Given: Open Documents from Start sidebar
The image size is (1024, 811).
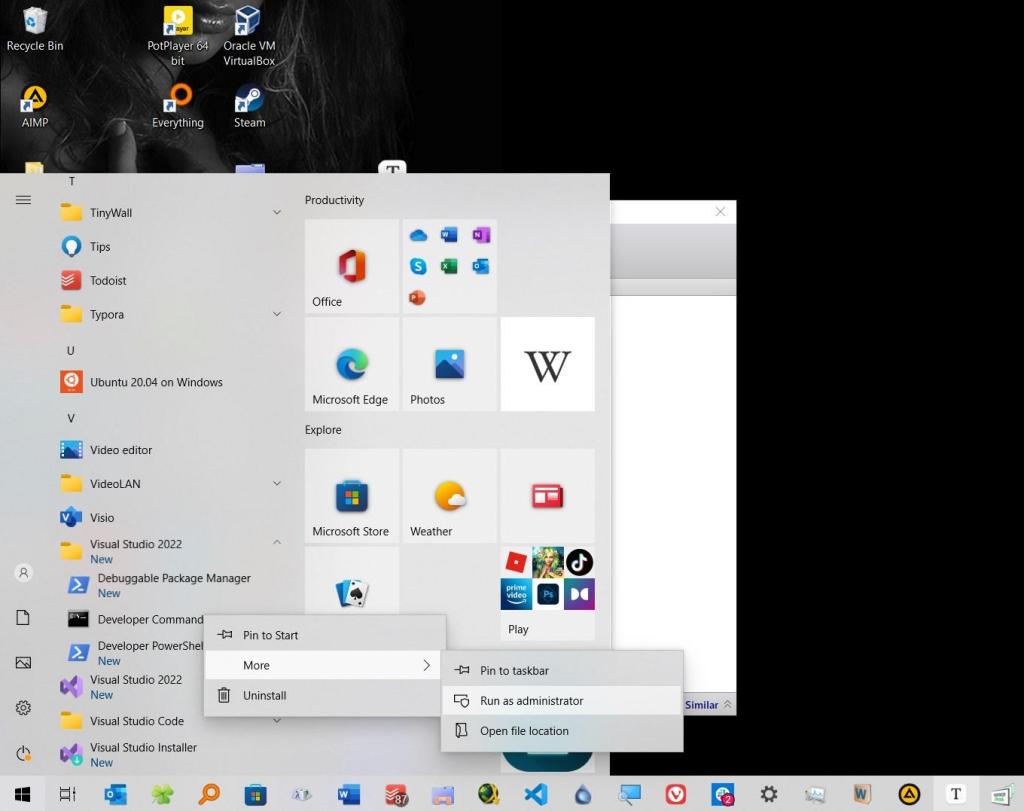Looking at the screenshot, I should pyautogui.click(x=23, y=618).
